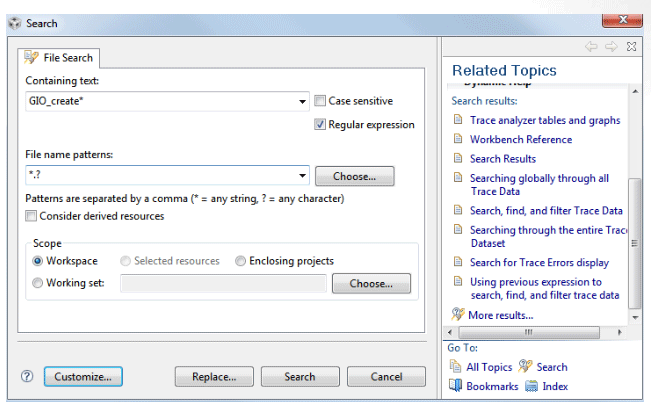This screenshot has width=651, height=409.
Task: Click the Index icon in Go To
Action: 532,386
